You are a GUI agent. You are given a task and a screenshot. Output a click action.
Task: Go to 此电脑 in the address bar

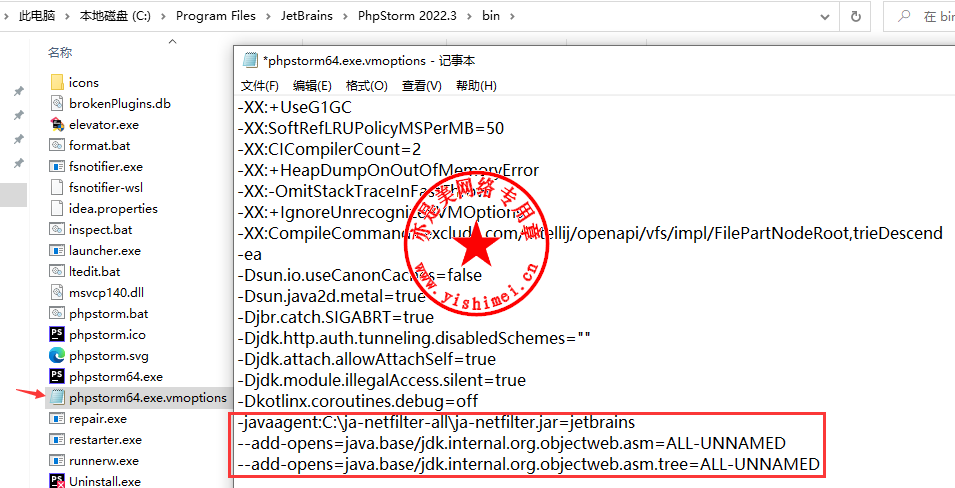(37, 16)
